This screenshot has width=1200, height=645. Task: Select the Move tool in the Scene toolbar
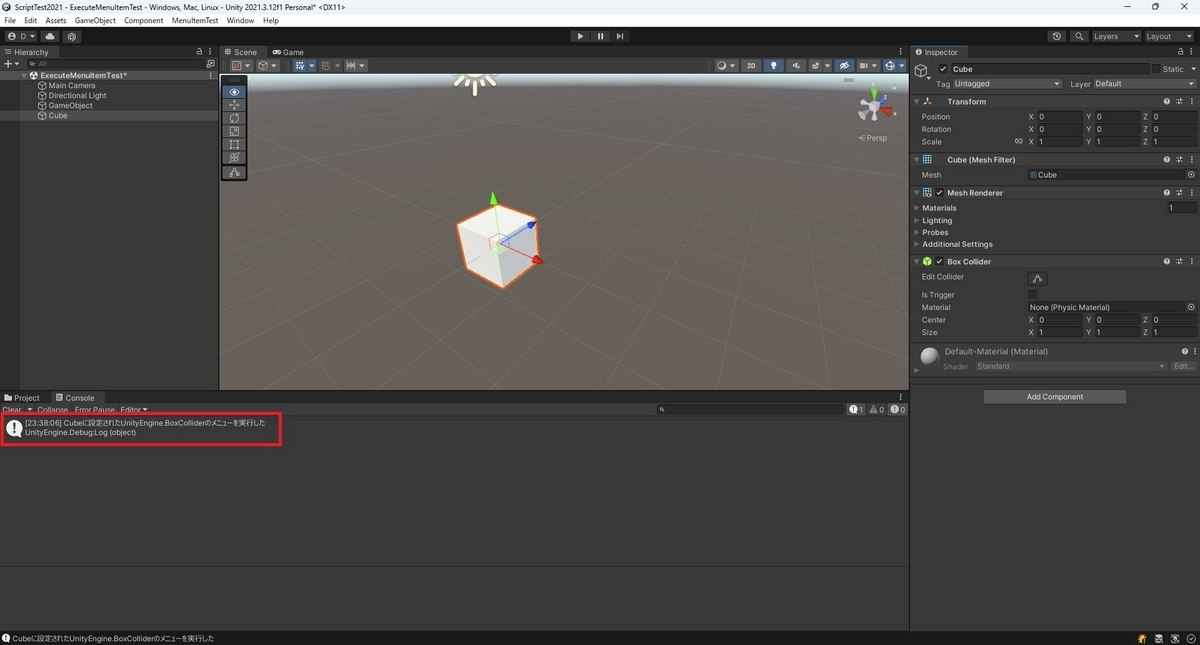(x=234, y=107)
